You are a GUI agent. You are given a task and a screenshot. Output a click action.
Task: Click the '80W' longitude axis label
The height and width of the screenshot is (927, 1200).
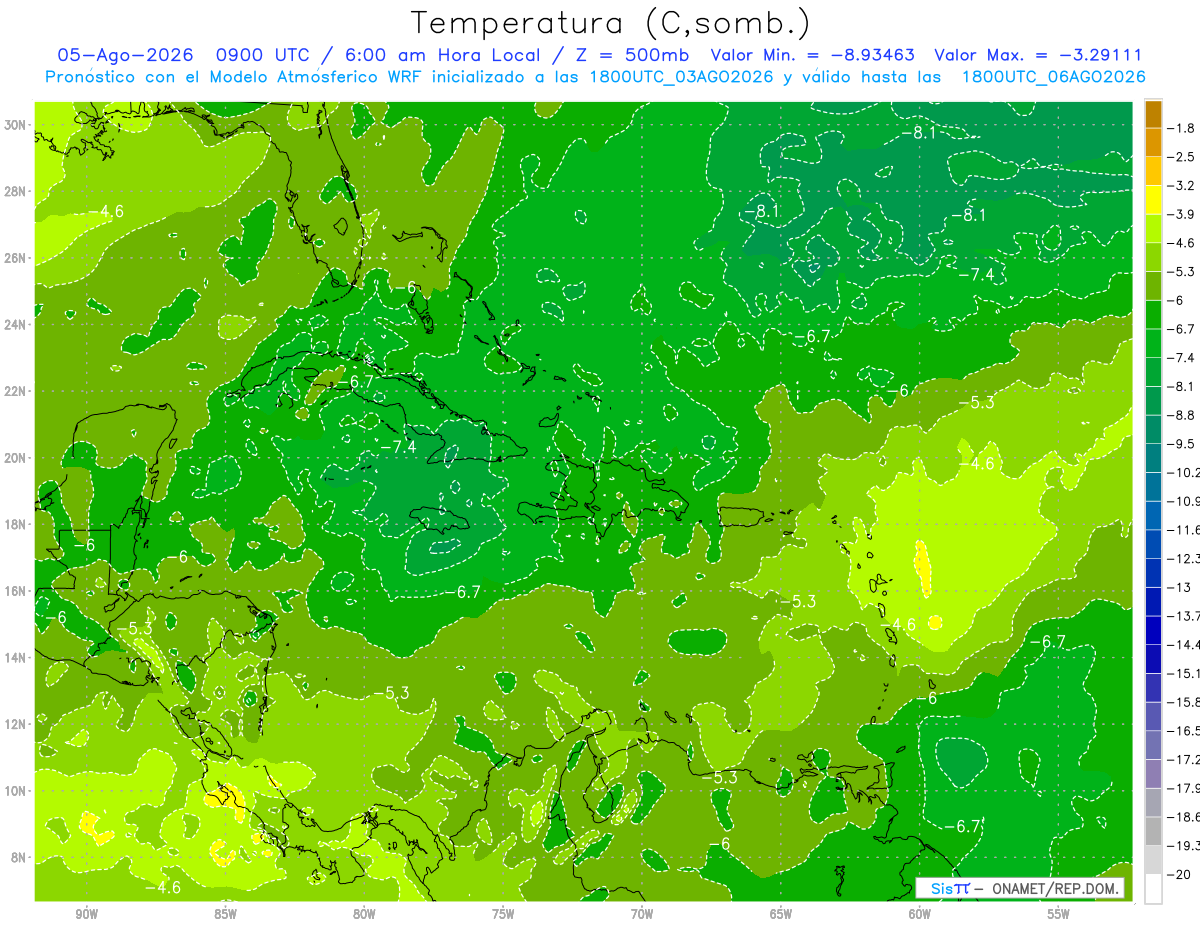[364, 913]
